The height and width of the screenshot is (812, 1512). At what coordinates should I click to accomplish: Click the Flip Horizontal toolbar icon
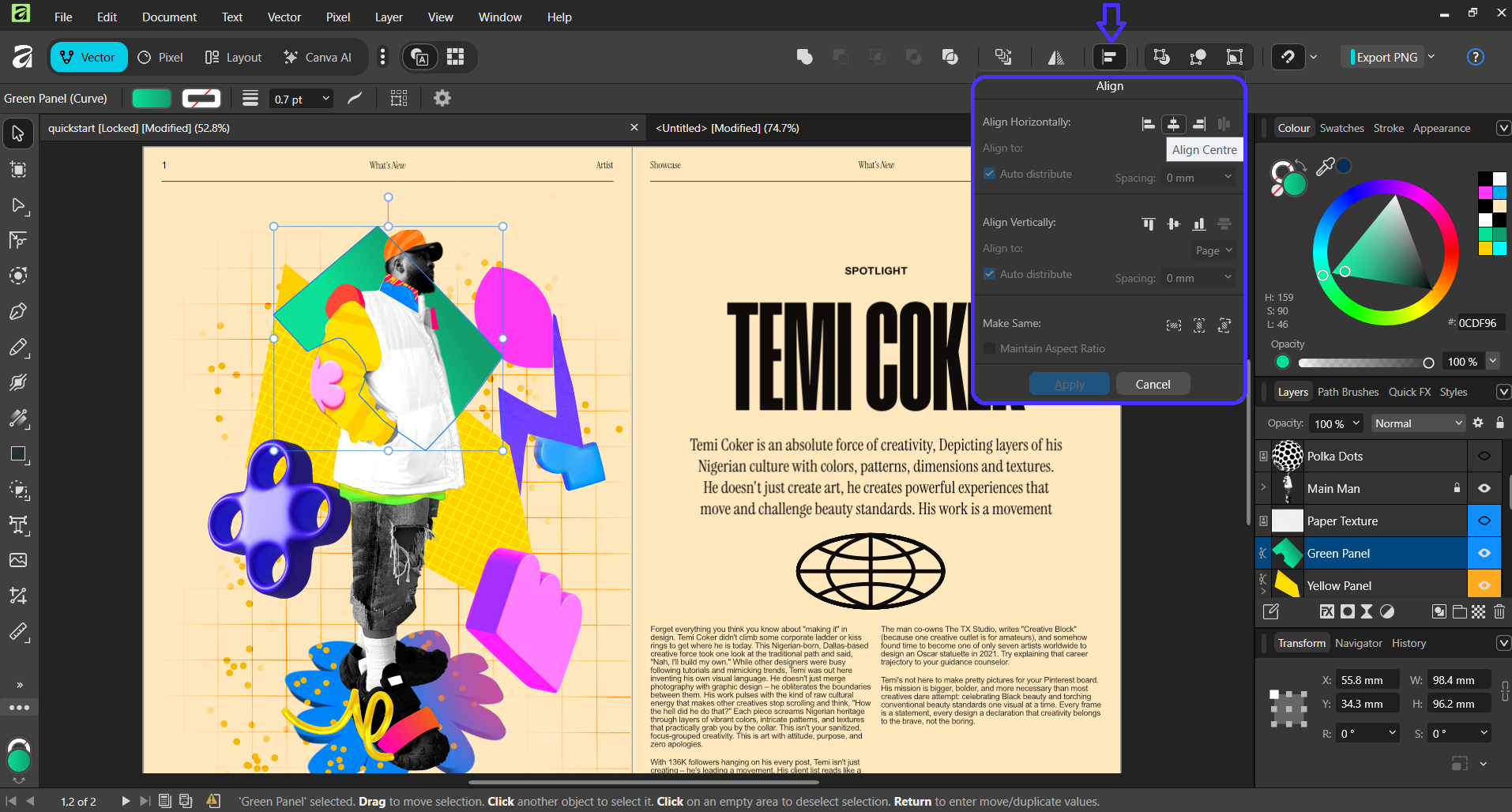[x=1055, y=57]
